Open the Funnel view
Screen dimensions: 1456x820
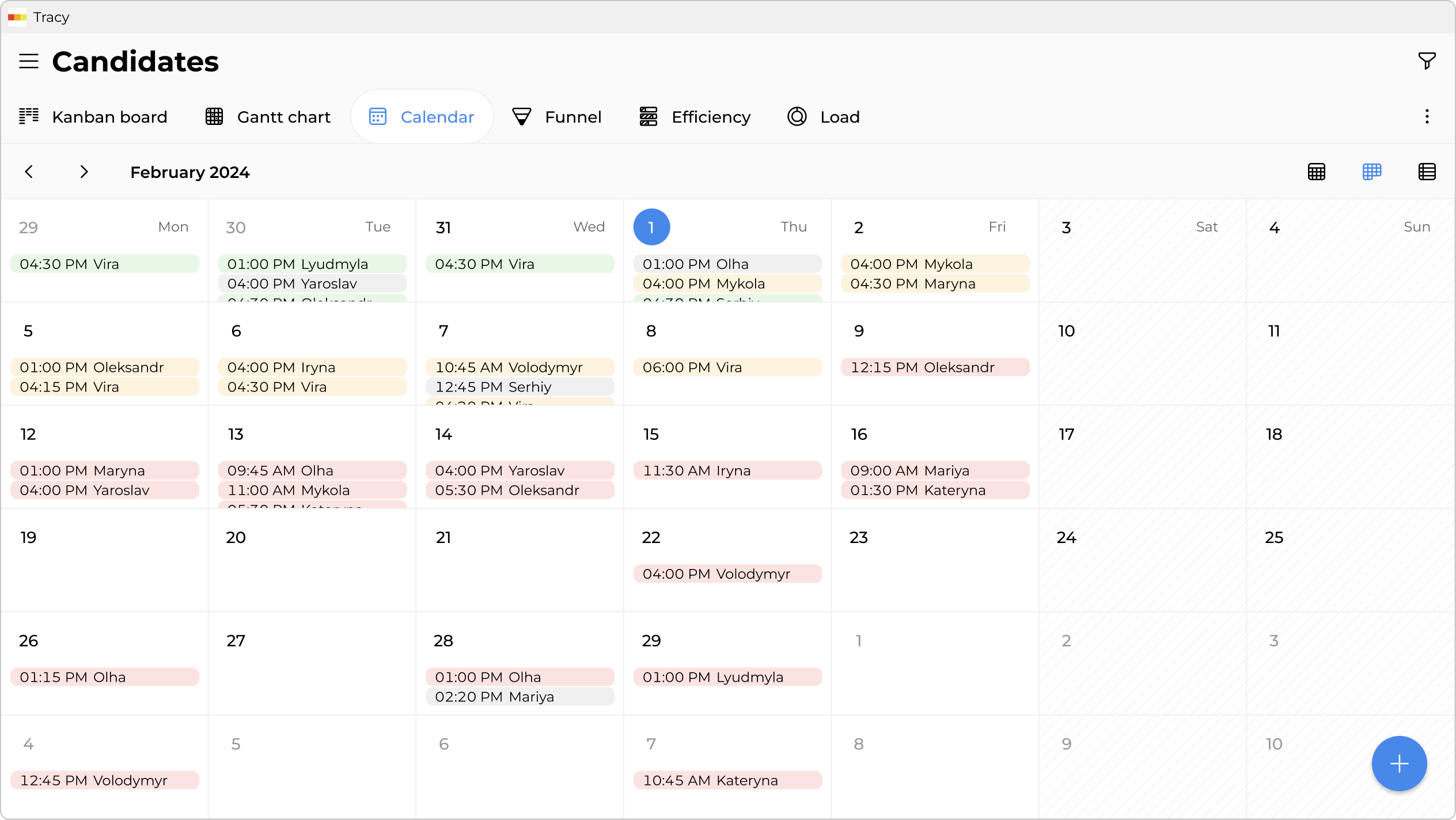click(557, 117)
